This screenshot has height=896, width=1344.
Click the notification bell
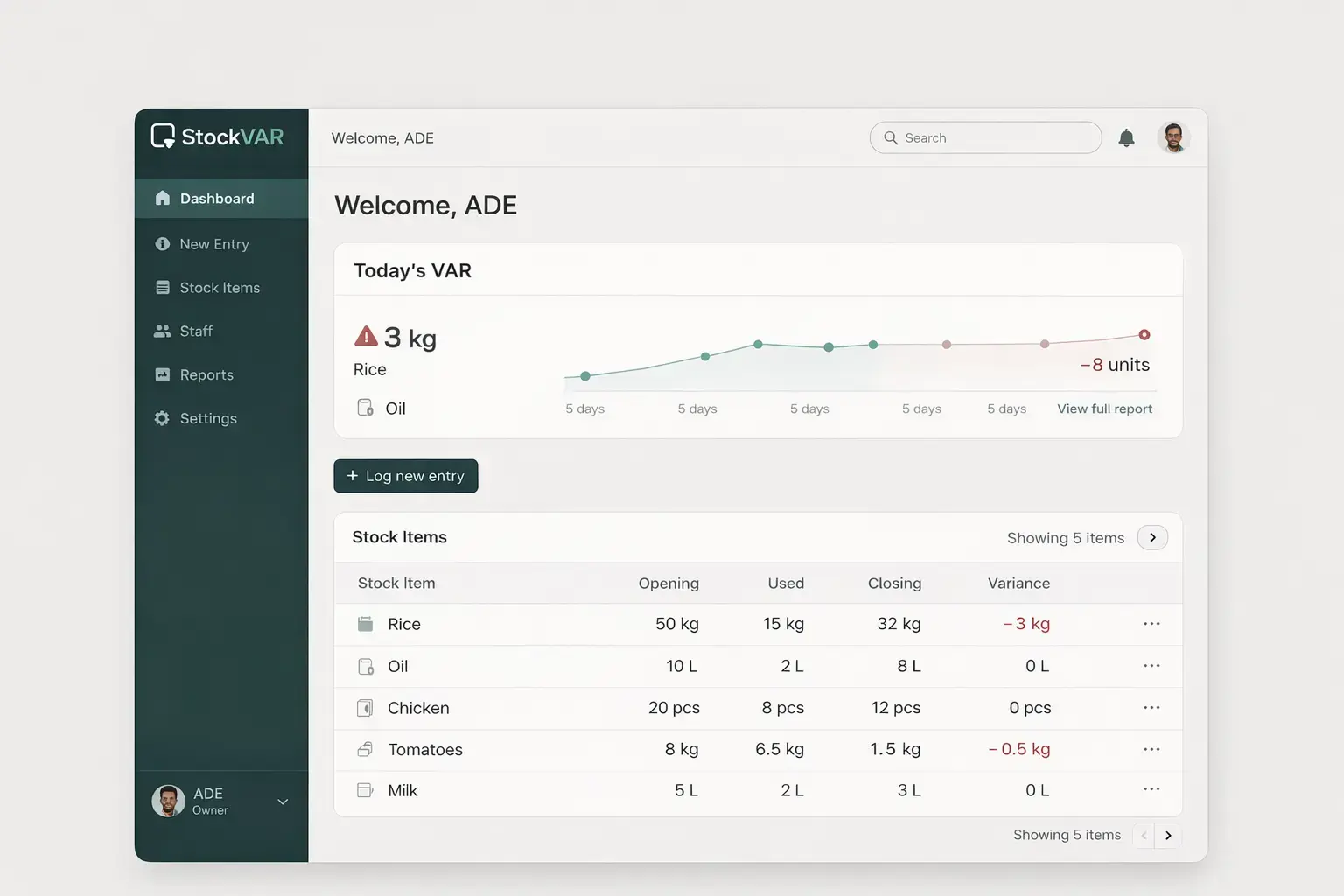coord(1126,137)
